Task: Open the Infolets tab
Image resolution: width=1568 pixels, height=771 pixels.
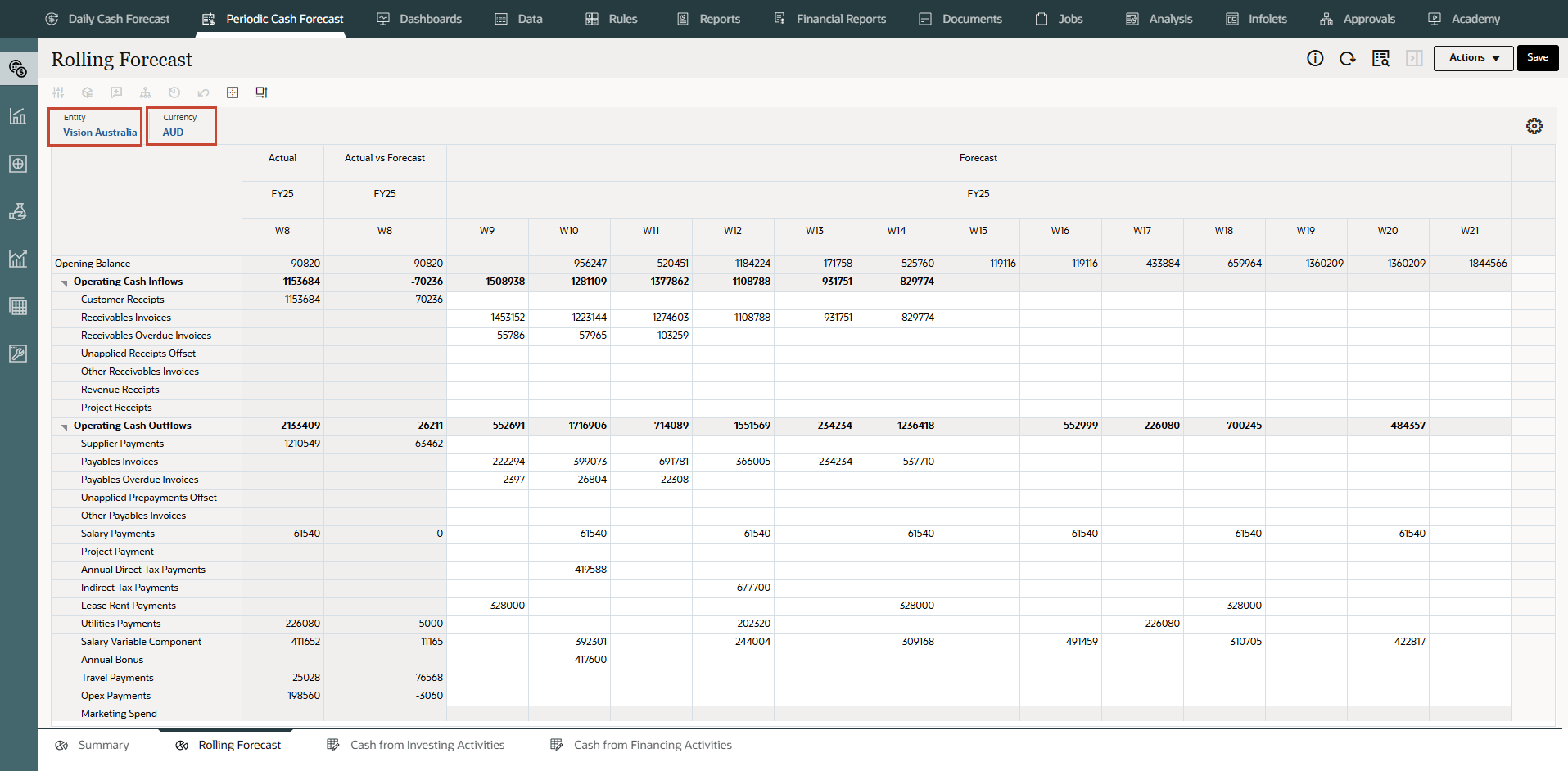Action: click(x=1257, y=19)
